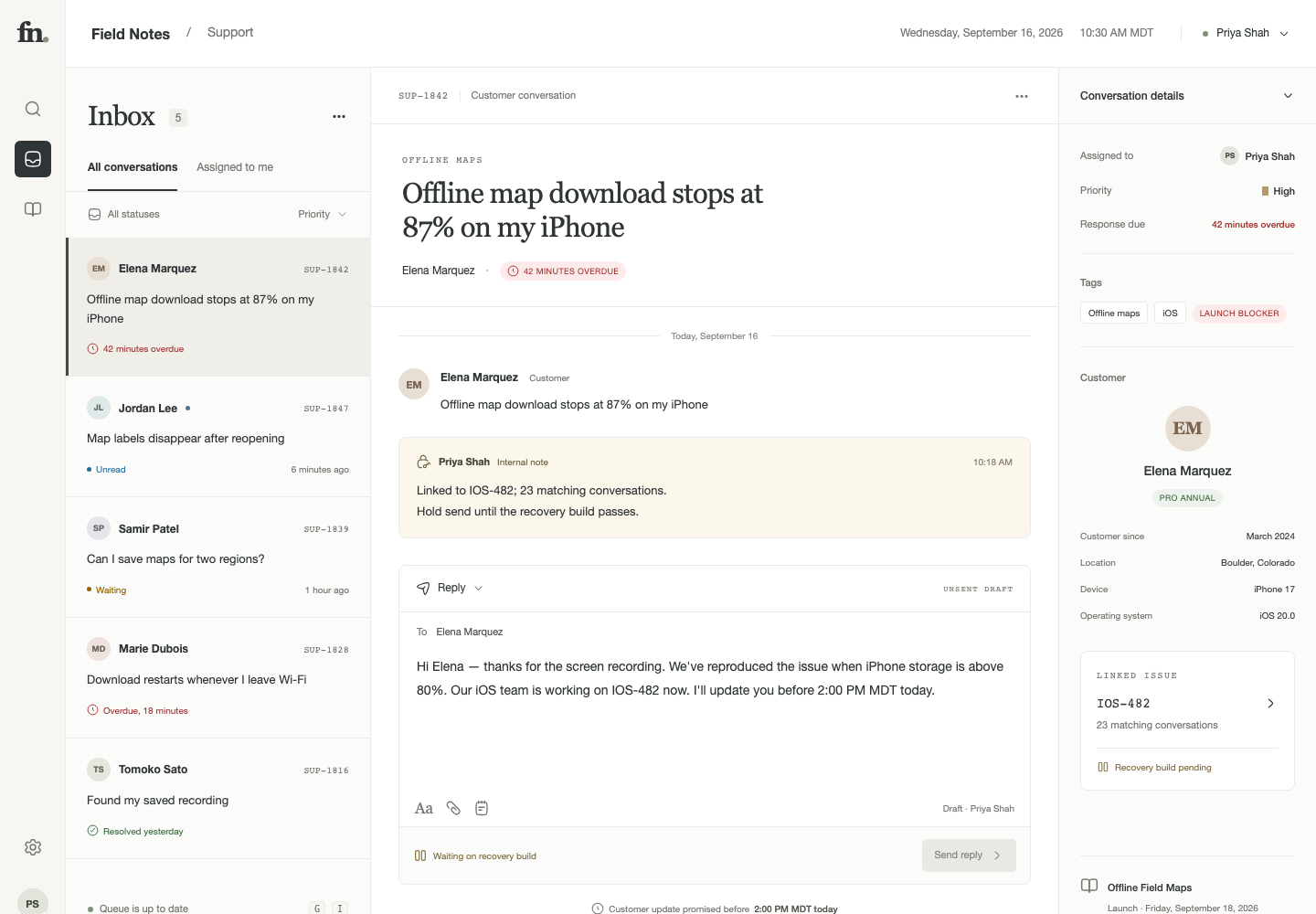
Task: Click the internal note lock icon
Action: (423, 462)
